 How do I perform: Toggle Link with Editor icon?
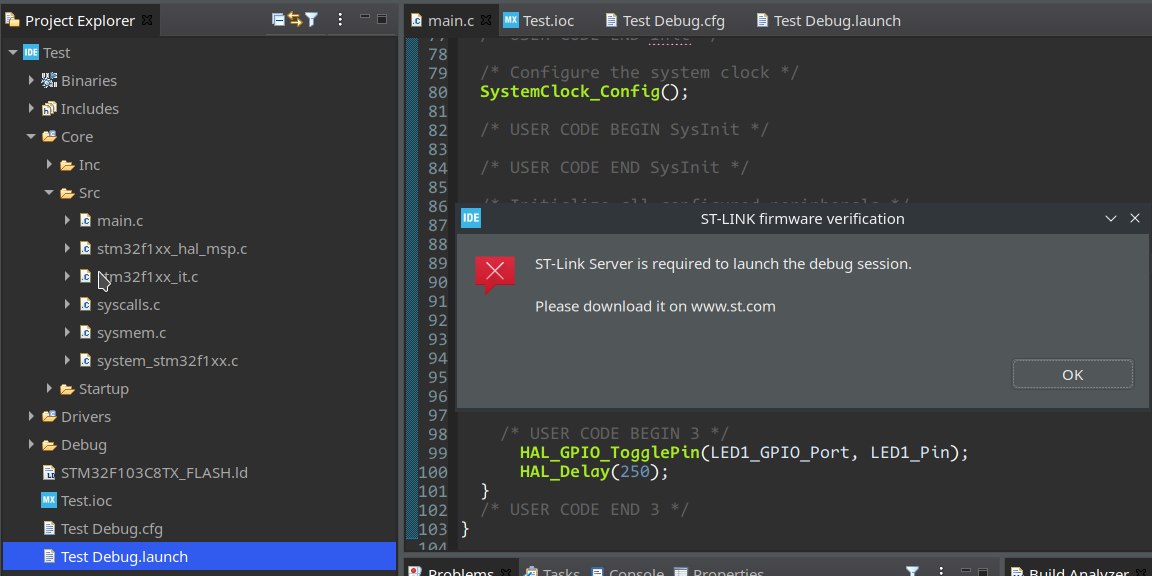[x=295, y=20]
